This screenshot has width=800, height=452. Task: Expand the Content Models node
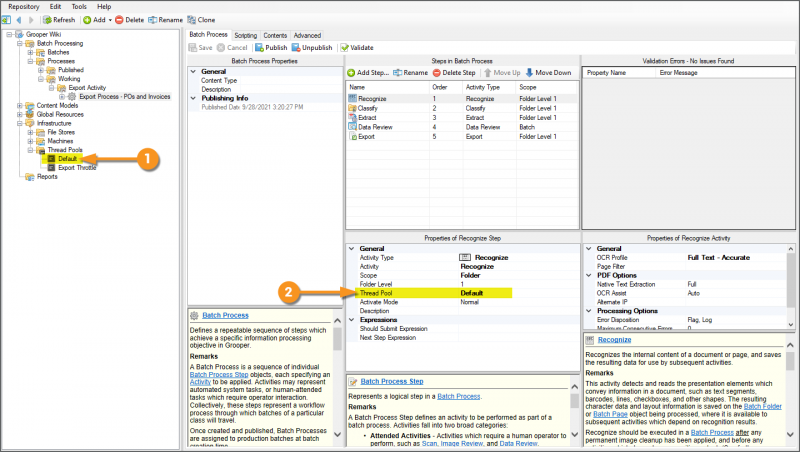pyautogui.click(x=19, y=106)
